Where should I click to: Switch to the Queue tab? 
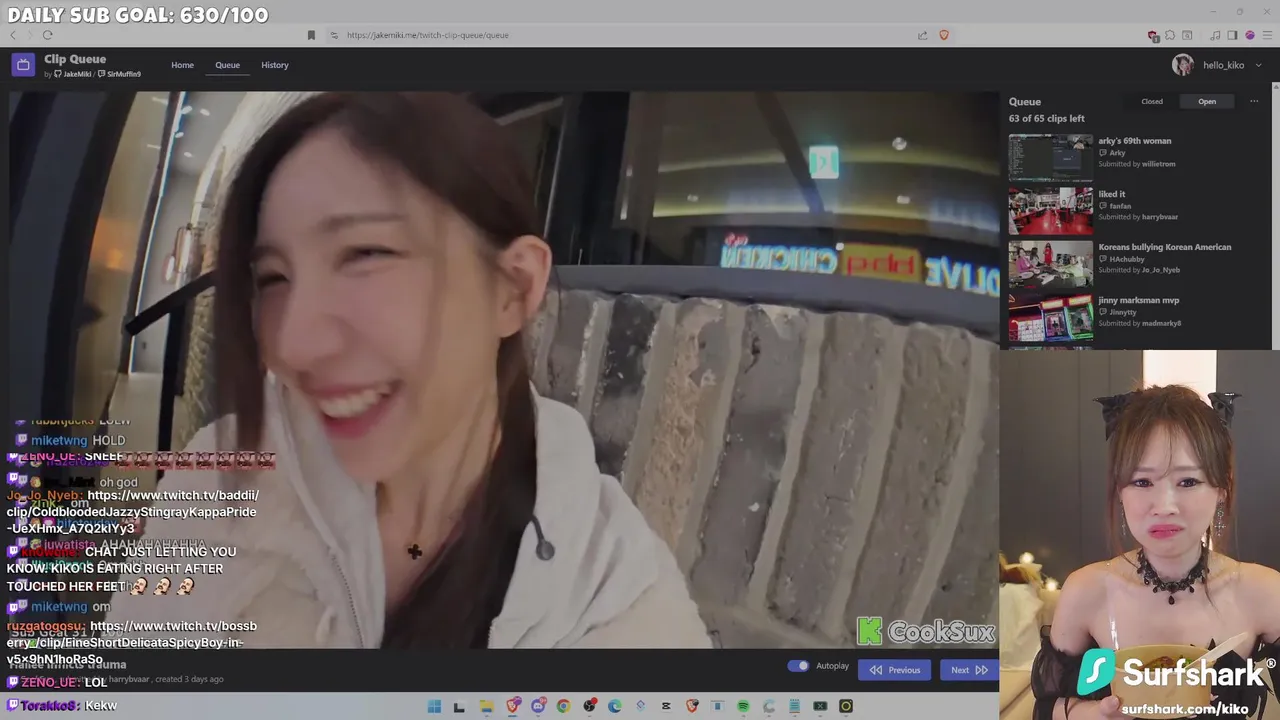(x=227, y=65)
